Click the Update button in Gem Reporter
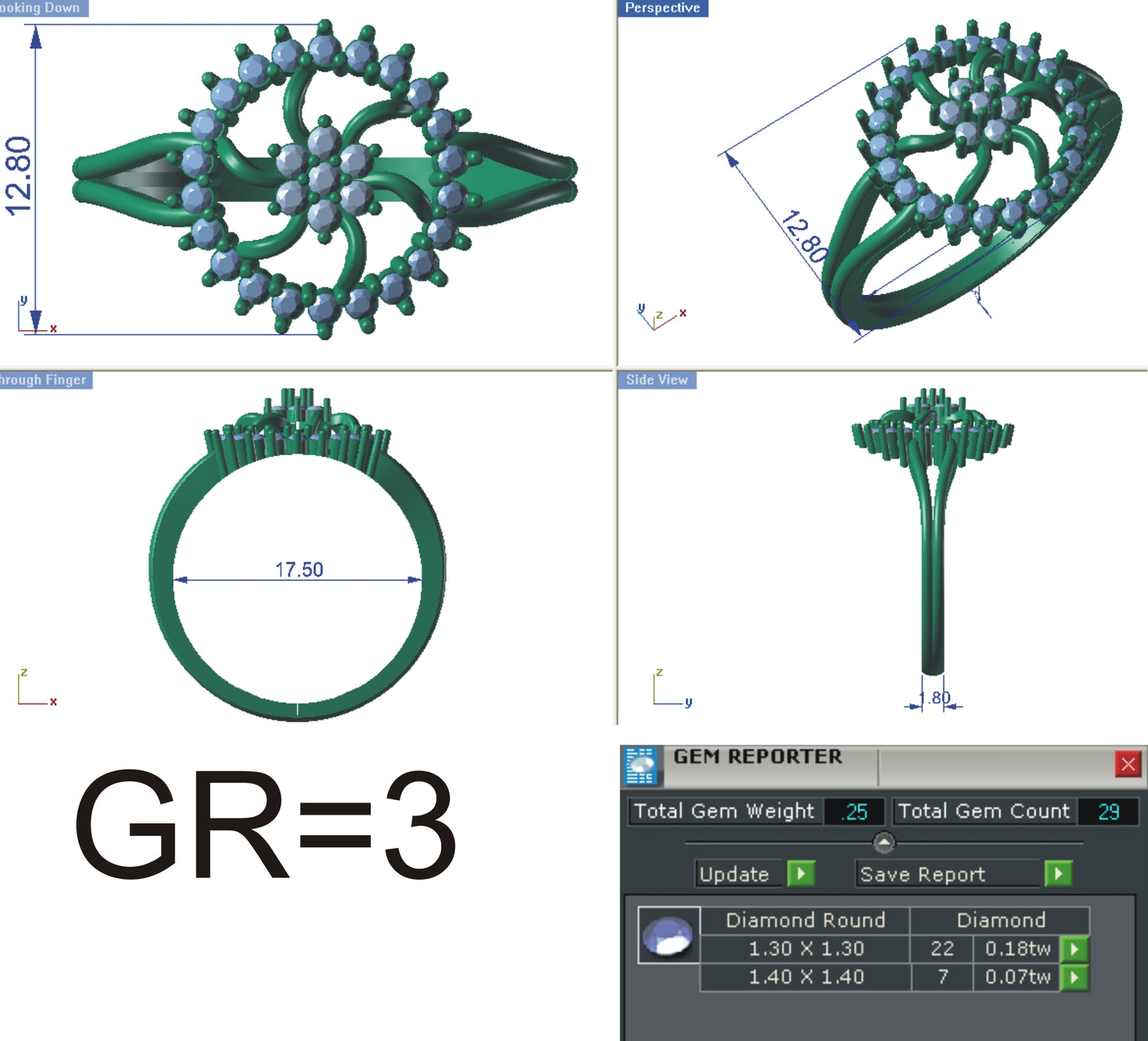 [x=736, y=873]
